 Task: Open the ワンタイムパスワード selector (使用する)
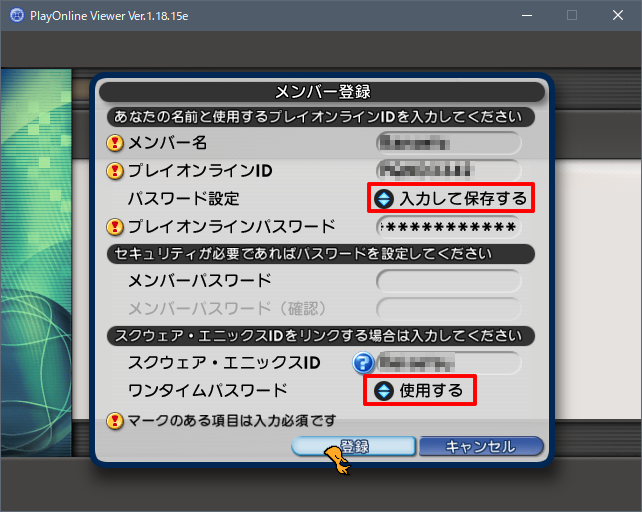[420, 390]
